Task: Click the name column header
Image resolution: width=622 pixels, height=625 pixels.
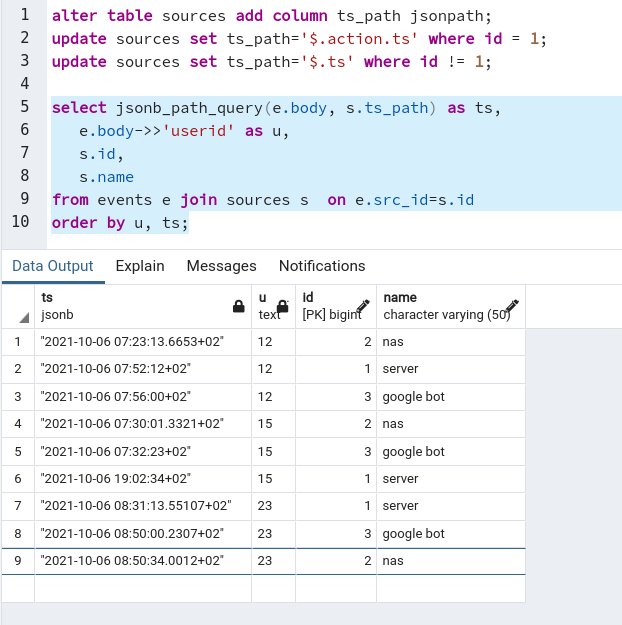Action: (x=440, y=306)
